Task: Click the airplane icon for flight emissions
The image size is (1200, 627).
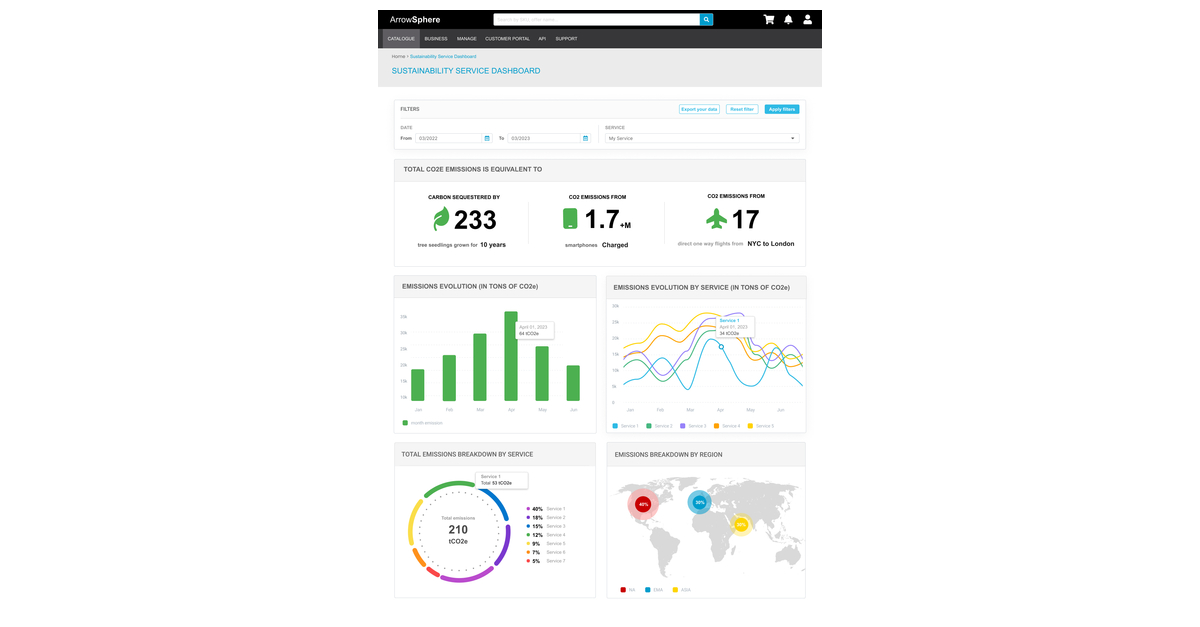Action: 715,219
